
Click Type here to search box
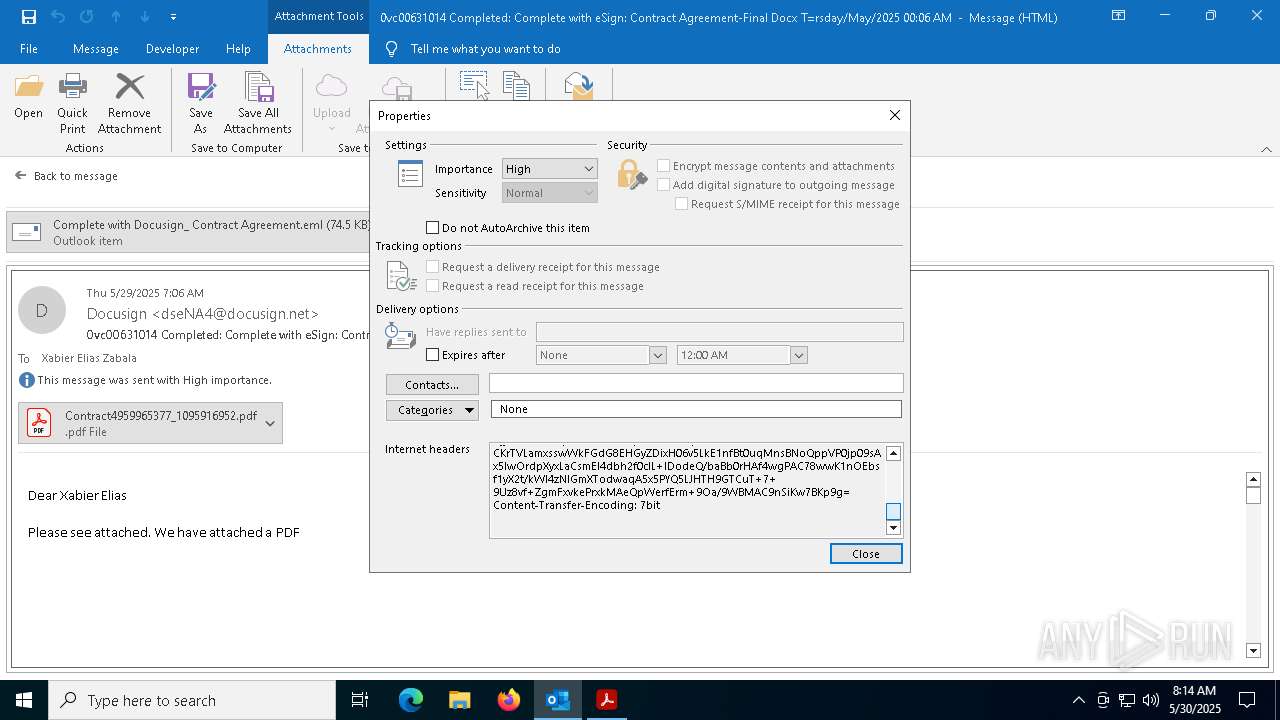tap(192, 700)
